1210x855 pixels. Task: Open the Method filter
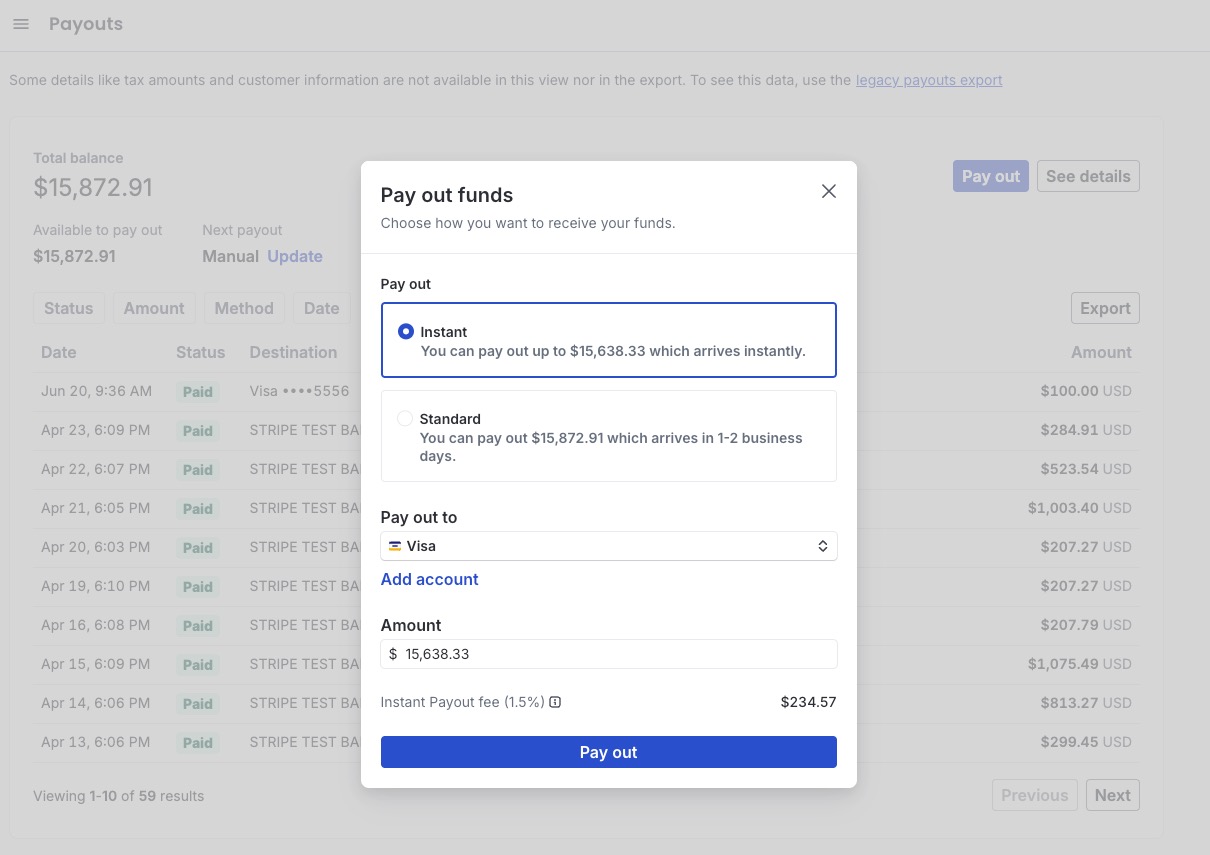point(244,308)
